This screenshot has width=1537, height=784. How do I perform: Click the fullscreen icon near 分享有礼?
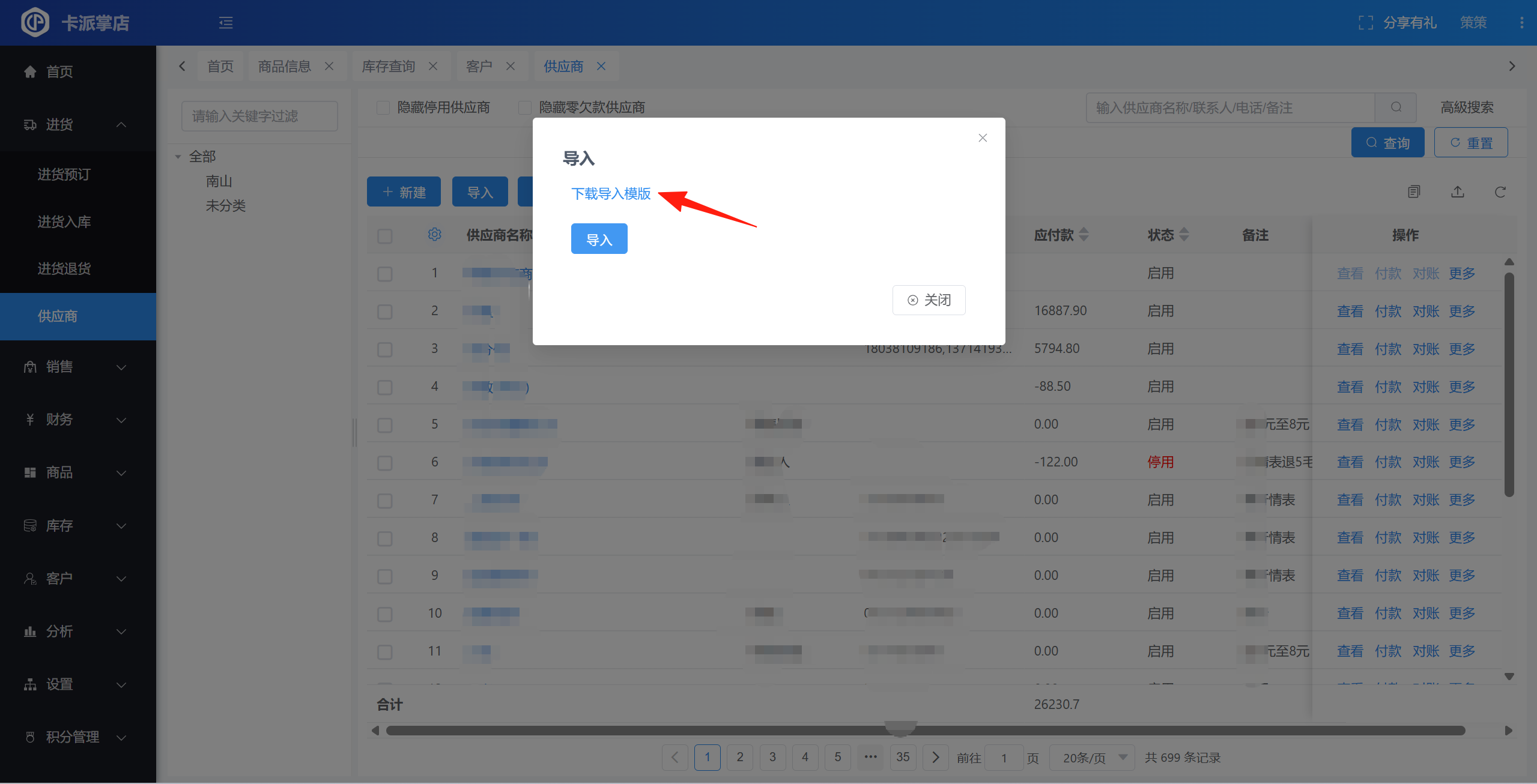(x=1365, y=23)
